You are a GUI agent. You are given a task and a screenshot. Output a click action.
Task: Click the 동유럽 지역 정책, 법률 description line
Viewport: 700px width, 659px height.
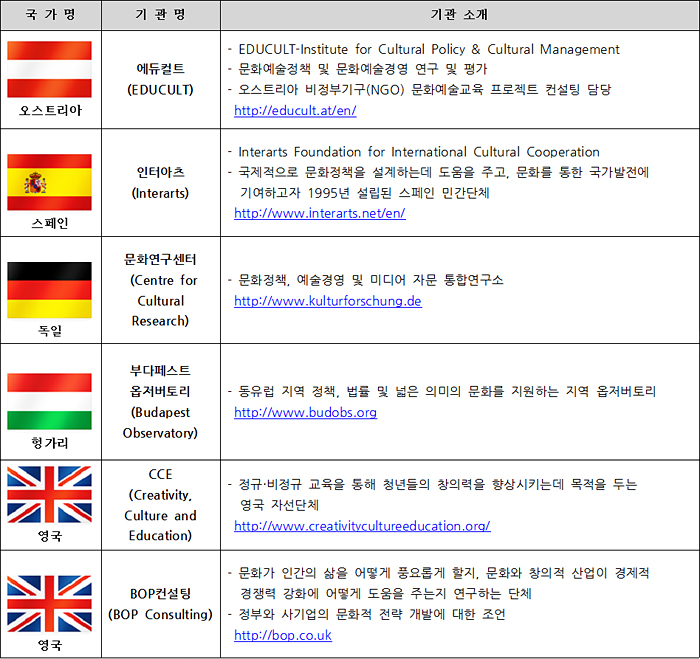447,392
